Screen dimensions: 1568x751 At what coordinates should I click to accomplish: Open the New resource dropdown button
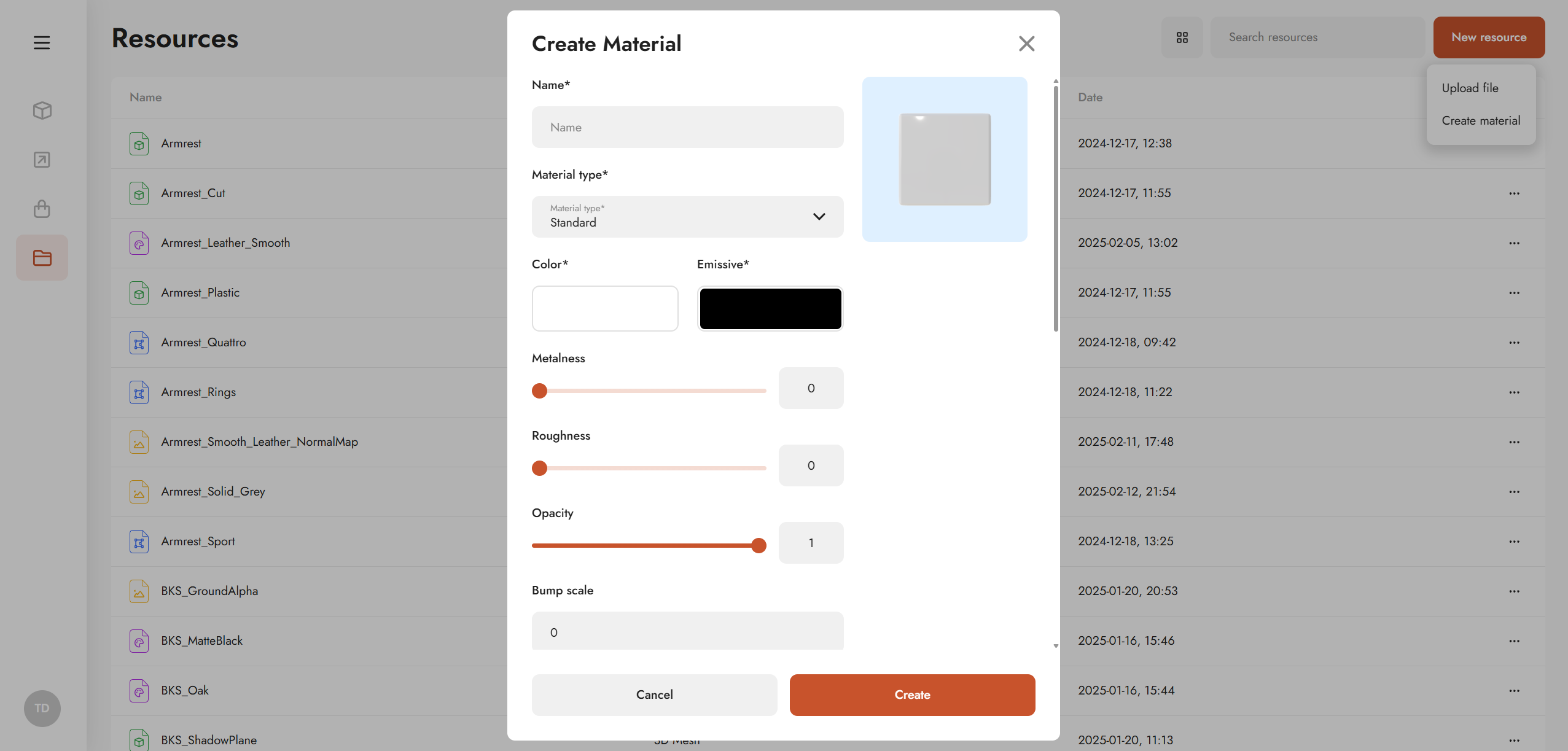[x=1488, y=37]
